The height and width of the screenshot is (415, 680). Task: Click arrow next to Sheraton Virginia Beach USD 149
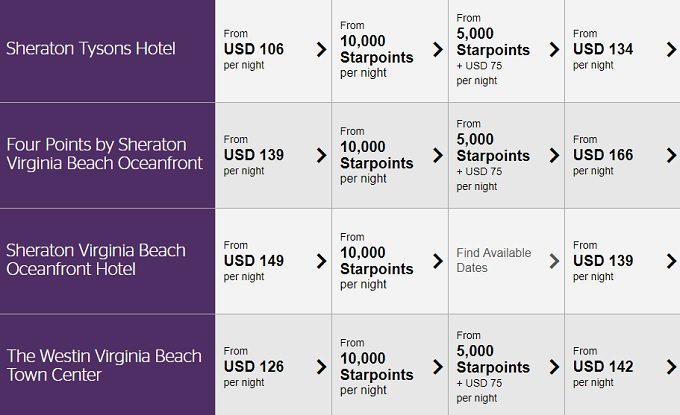[321, 261]
